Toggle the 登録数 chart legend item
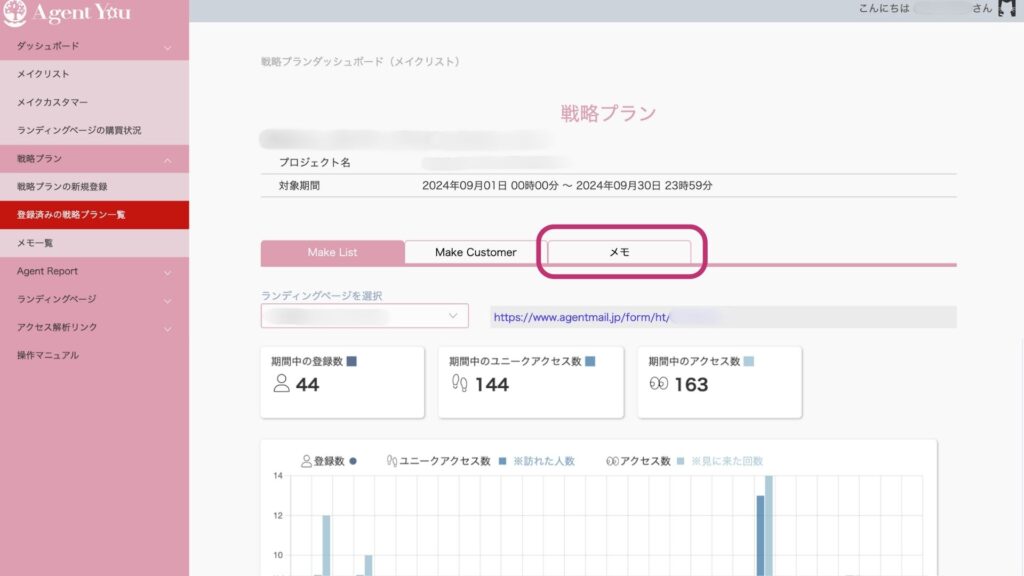This screenshot has width=1024, height=576. (329, 461)
